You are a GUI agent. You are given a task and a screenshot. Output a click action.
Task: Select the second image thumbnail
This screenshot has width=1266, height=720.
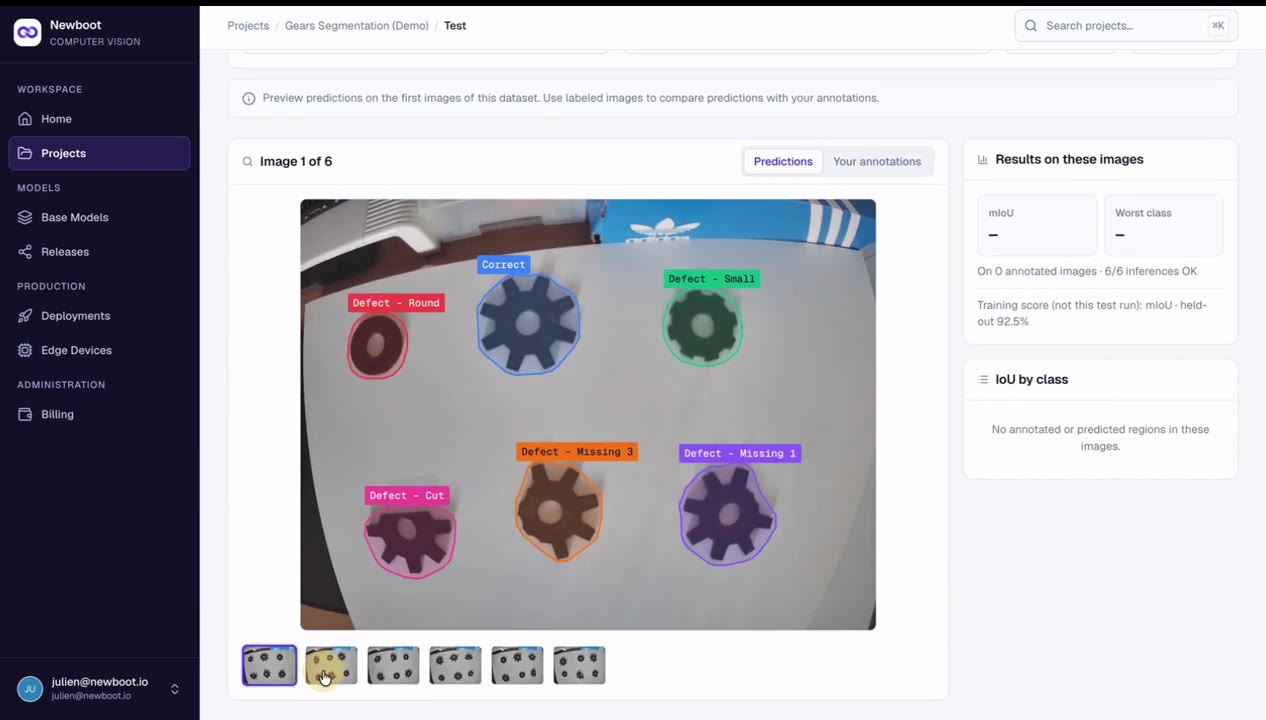coord(331,665)
